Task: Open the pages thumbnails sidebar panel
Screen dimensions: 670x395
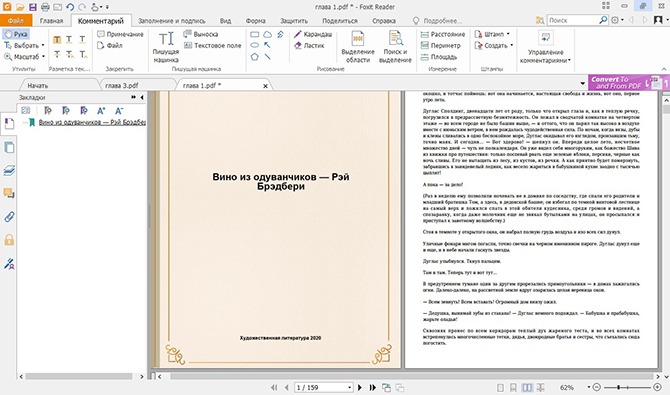Action: pos(9,147)
